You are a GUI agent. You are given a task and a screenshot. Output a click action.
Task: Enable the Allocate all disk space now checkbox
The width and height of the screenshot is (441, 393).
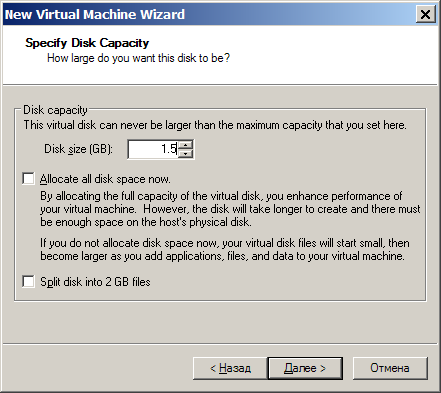pyautogui.click(x=28, y=178)
